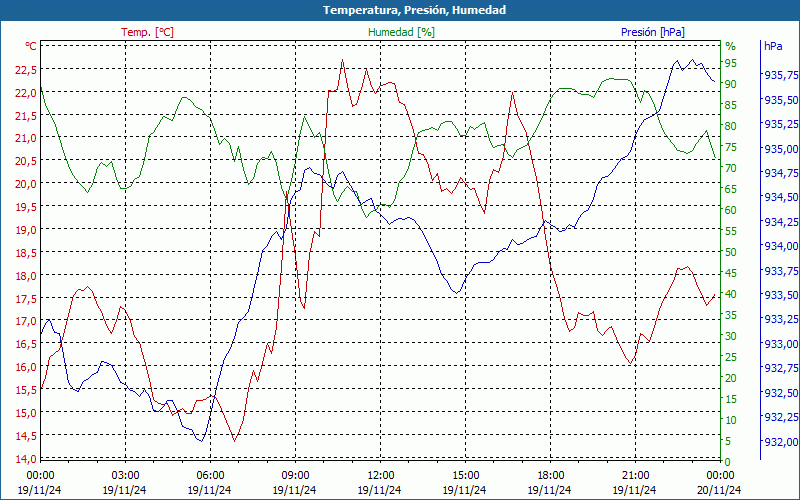Click the 16,5 red axis value
Viewport: 800px width, 500px height.
pos(26,344)
